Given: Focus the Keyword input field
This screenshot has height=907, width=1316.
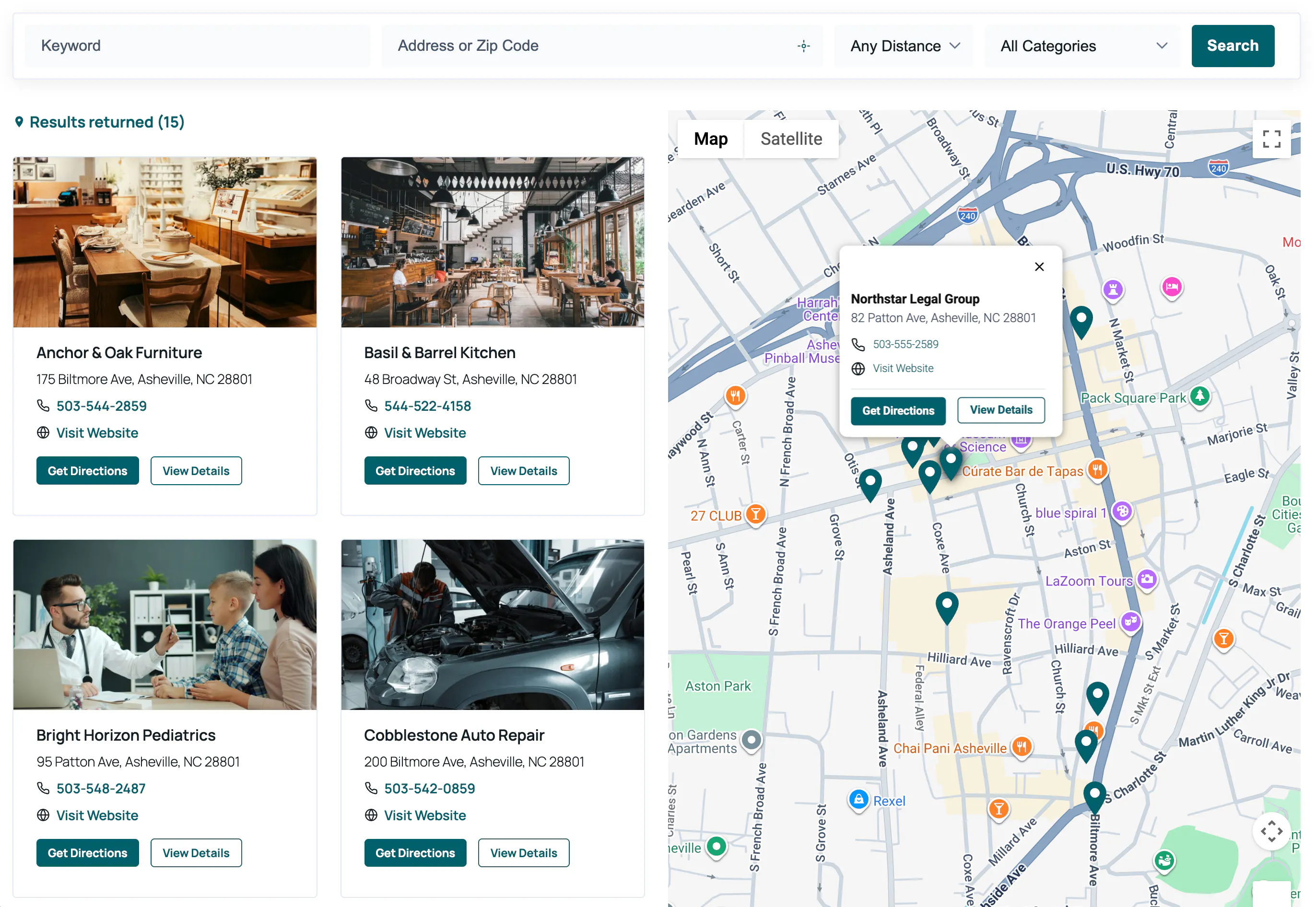Looking at the screenshot, I should (x=197, y=46).
